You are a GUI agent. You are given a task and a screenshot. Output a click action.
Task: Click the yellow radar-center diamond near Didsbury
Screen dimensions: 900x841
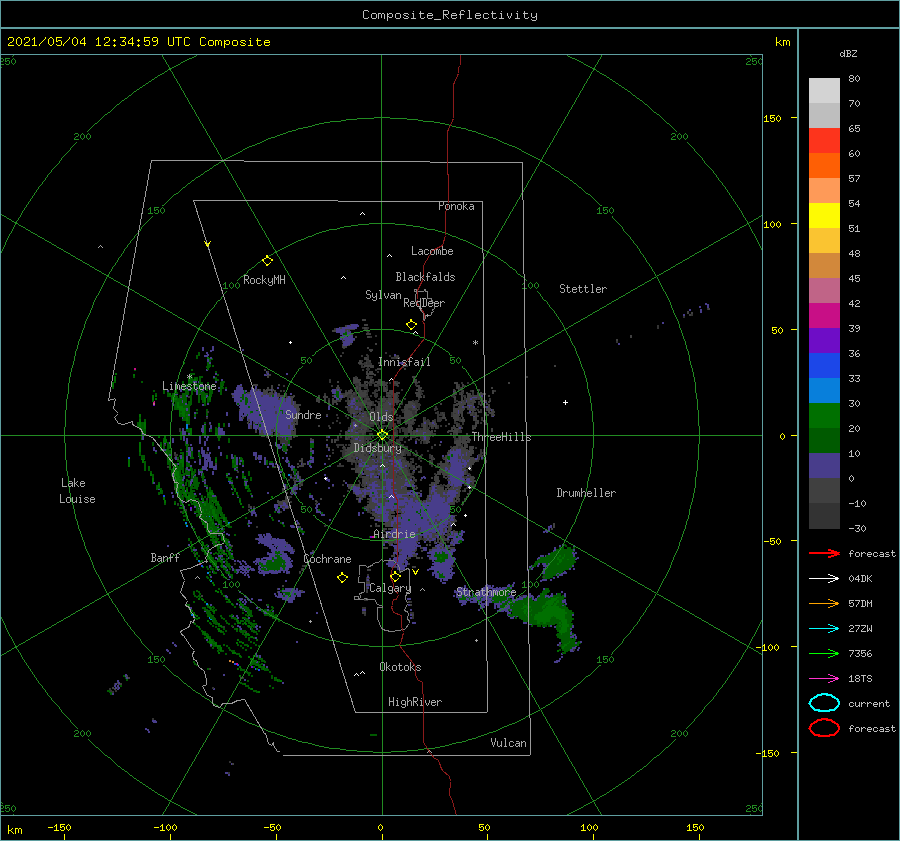(382, 435)
